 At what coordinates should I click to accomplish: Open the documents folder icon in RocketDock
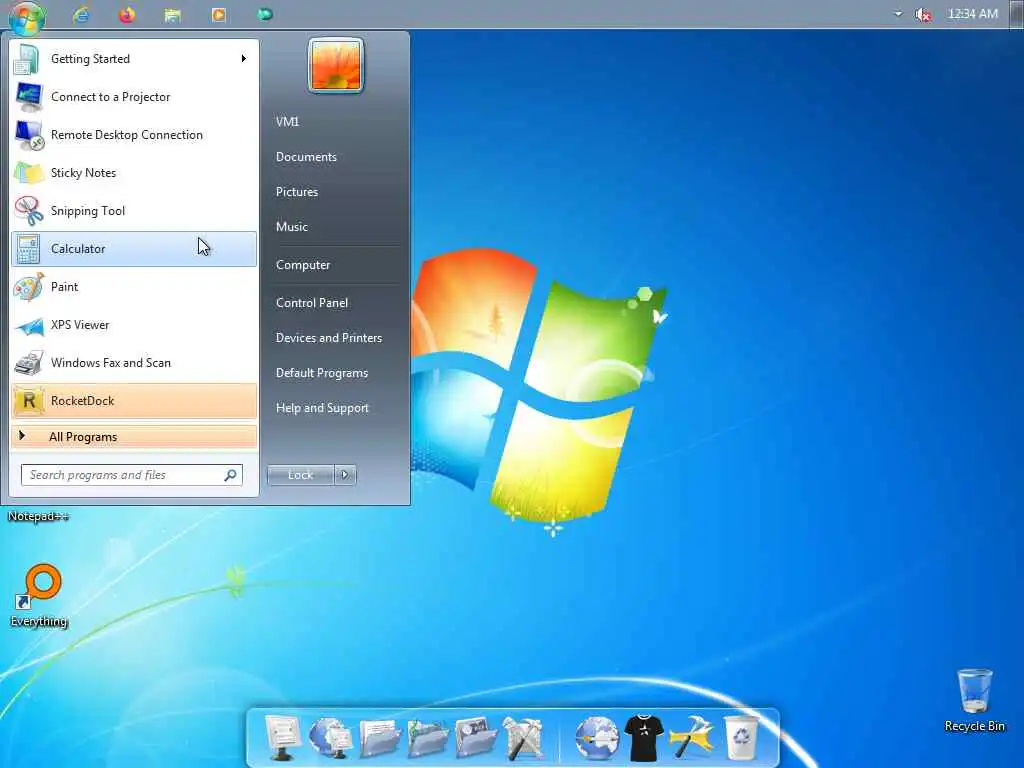[x=379, y=738]
